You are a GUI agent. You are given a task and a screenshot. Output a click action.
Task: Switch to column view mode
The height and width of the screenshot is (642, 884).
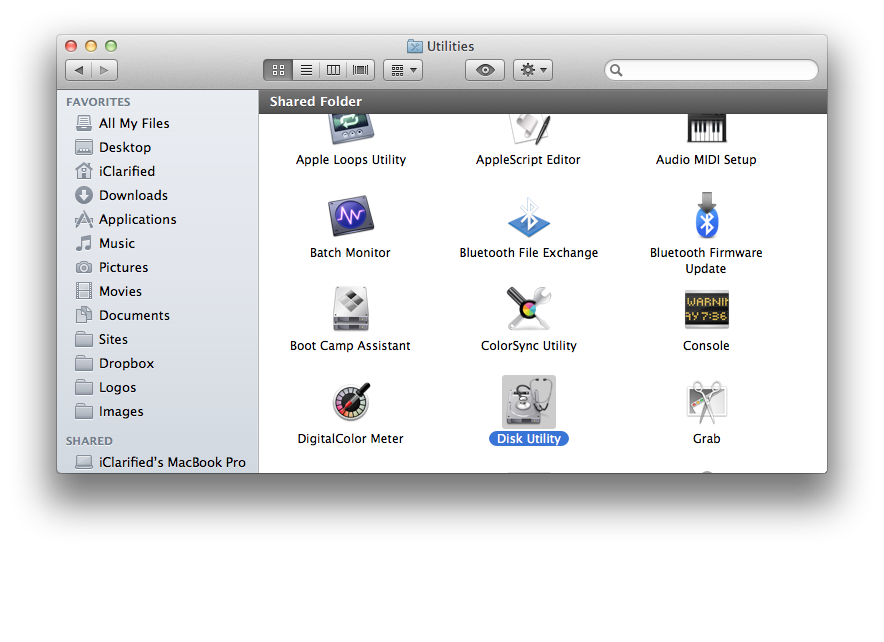click(x=333, y=70)
